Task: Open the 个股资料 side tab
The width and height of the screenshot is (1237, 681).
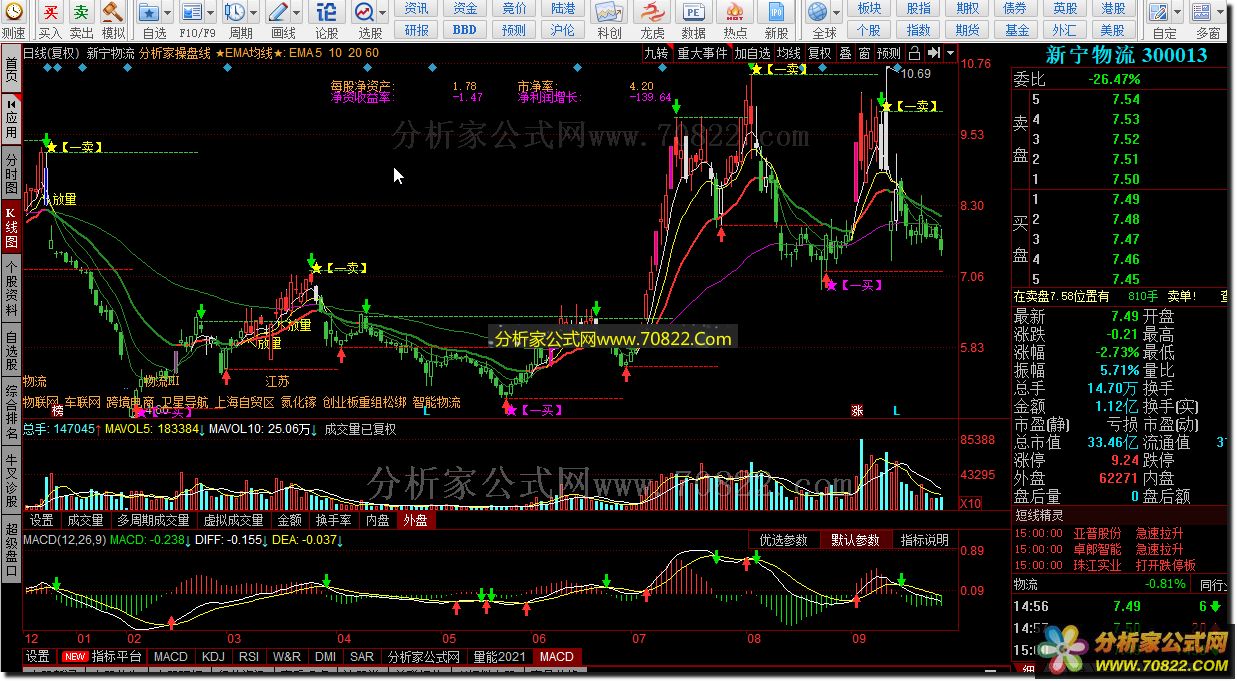Action: (x=11, y=290)
